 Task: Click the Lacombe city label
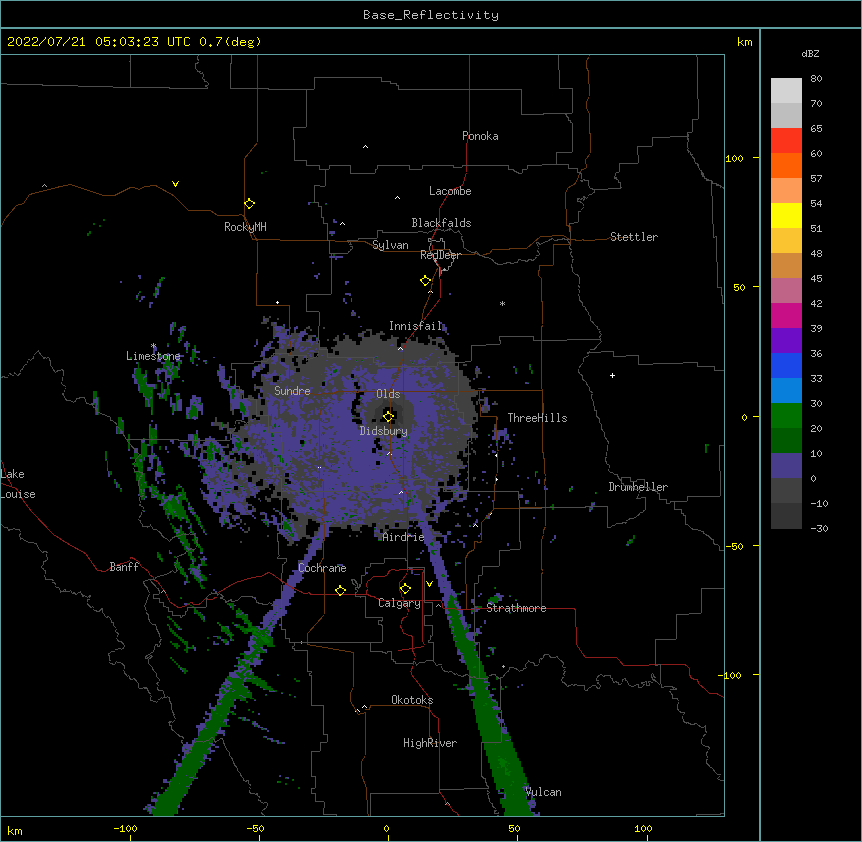(450, 191)
